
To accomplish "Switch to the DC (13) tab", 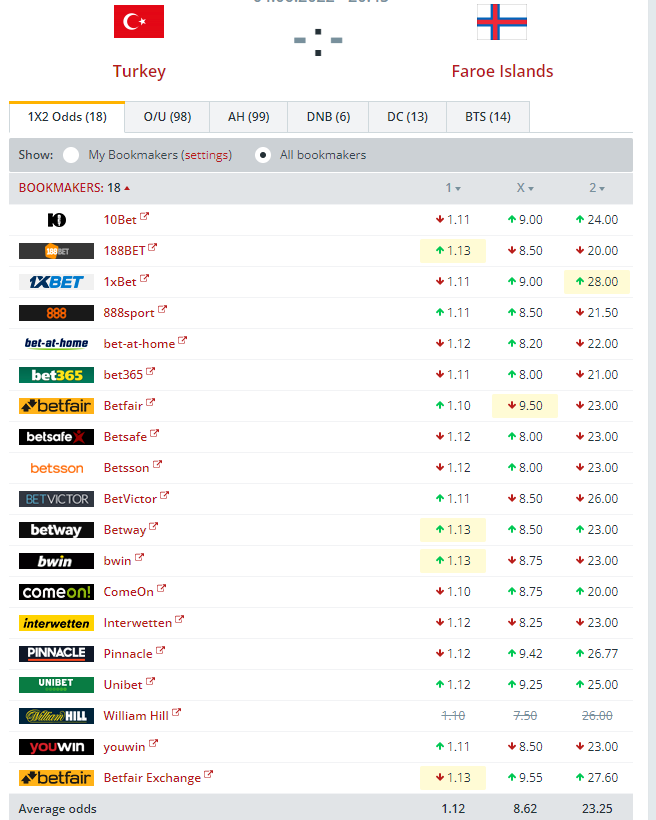I will [x=408, y=117].
